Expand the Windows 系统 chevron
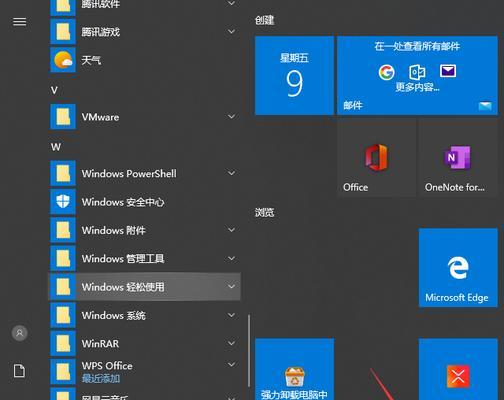 point(231,315)
